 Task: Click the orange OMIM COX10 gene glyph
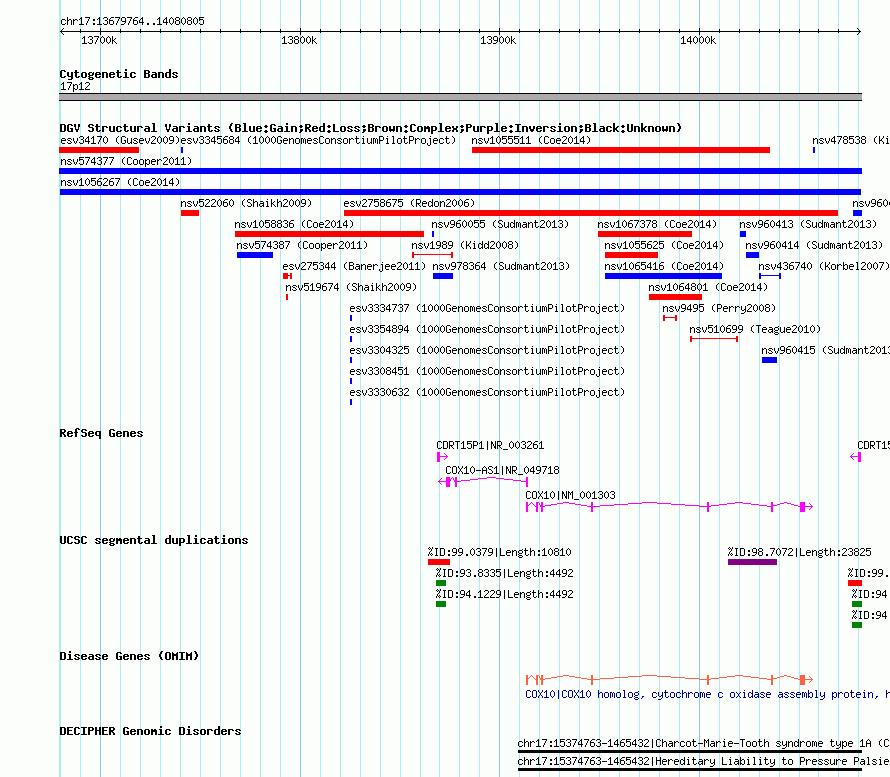tap(669, 679)
